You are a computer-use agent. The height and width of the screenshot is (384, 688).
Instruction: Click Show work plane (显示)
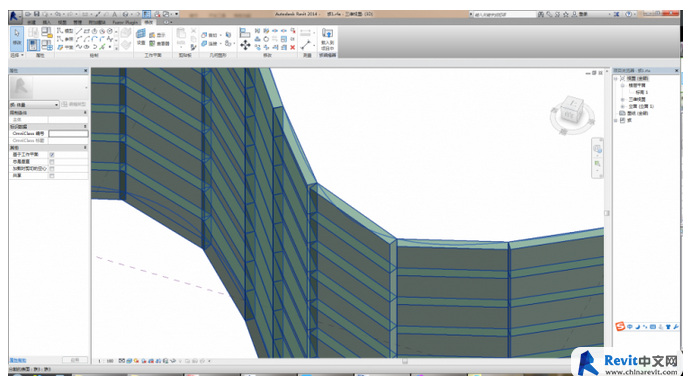click(x=157, y=35)
